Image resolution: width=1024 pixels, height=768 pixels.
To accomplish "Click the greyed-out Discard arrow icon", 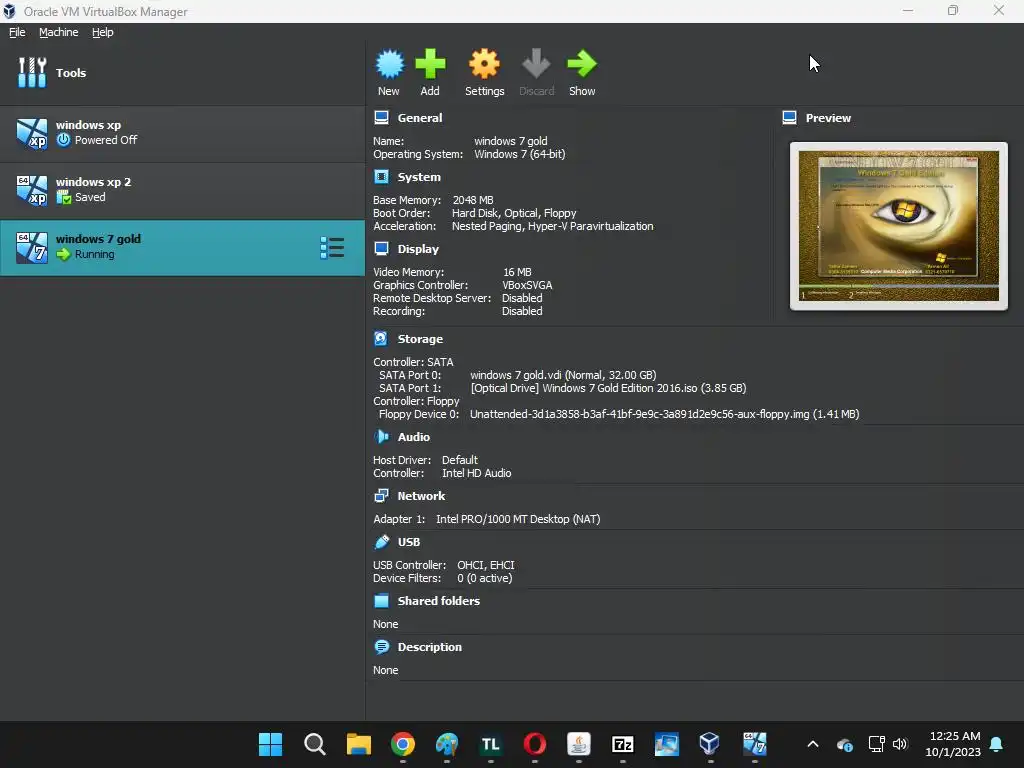I will [x=536, y=64].
